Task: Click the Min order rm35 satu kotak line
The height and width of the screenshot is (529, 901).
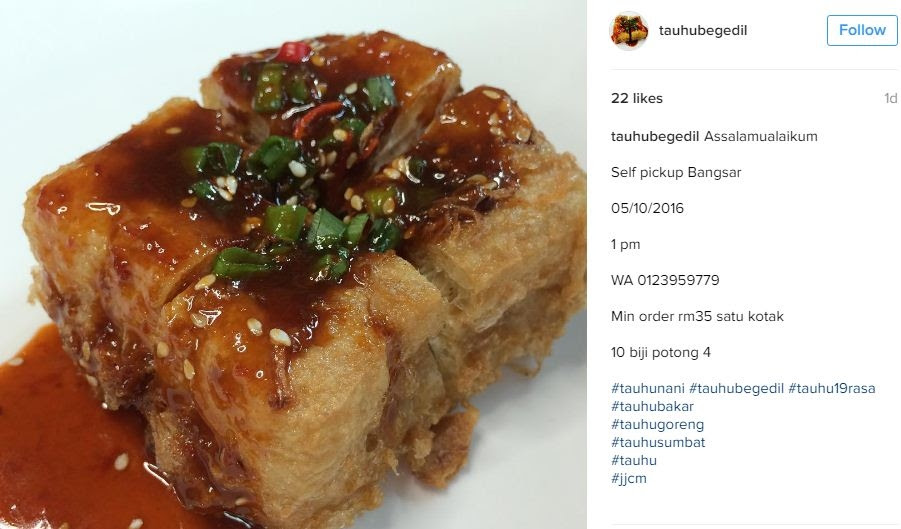Action: coord(697,316)
